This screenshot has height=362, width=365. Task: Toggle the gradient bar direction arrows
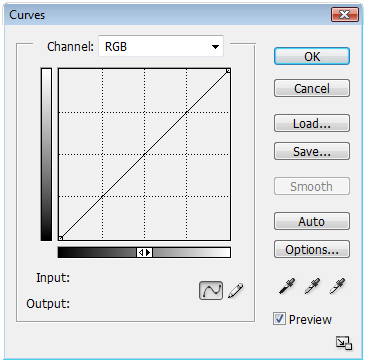[144, 253]
